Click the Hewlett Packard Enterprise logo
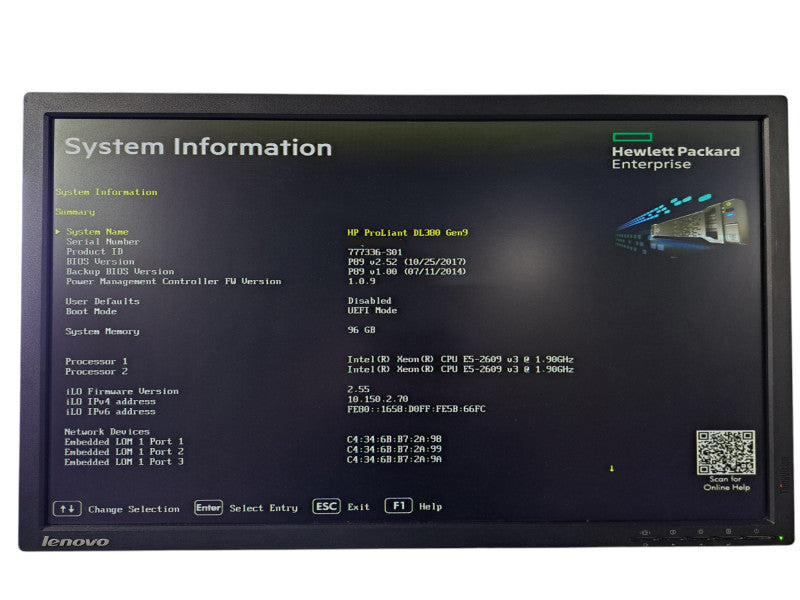 [676, 152]
